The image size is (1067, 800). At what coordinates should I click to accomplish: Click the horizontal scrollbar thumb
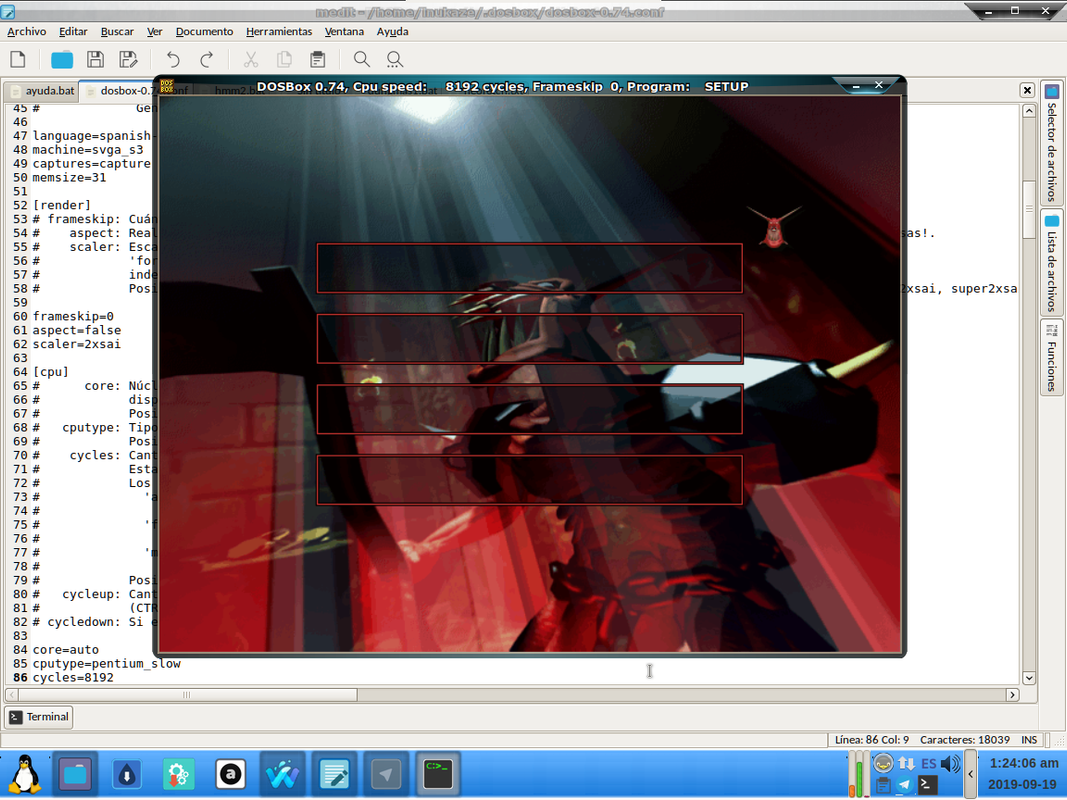pyautogui.click(x=187, y=695)
